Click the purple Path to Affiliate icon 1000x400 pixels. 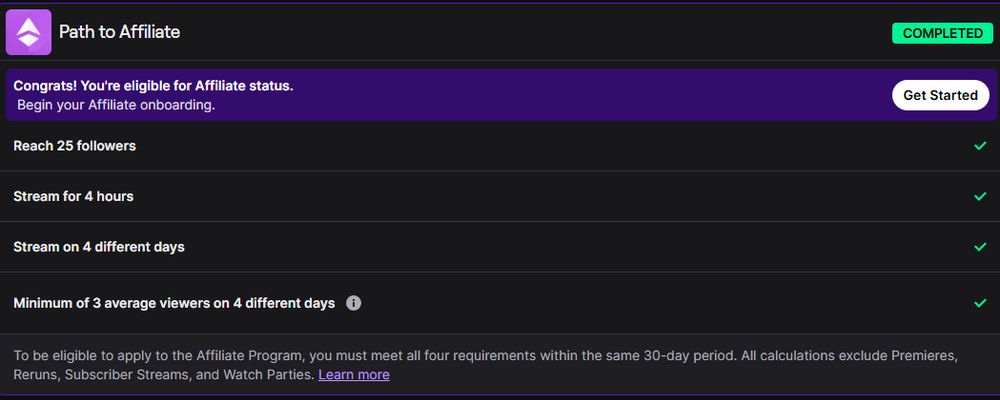(x=29, y=32)
